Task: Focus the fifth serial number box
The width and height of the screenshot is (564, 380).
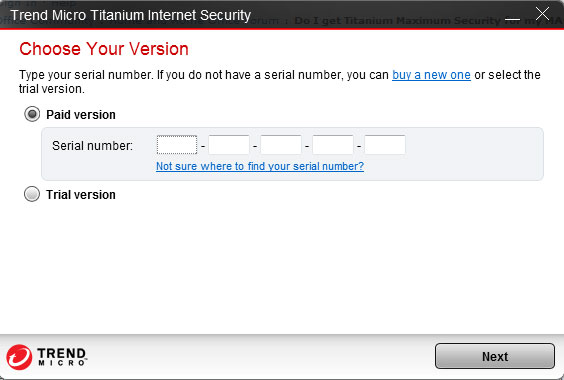Action: [385, 145]
